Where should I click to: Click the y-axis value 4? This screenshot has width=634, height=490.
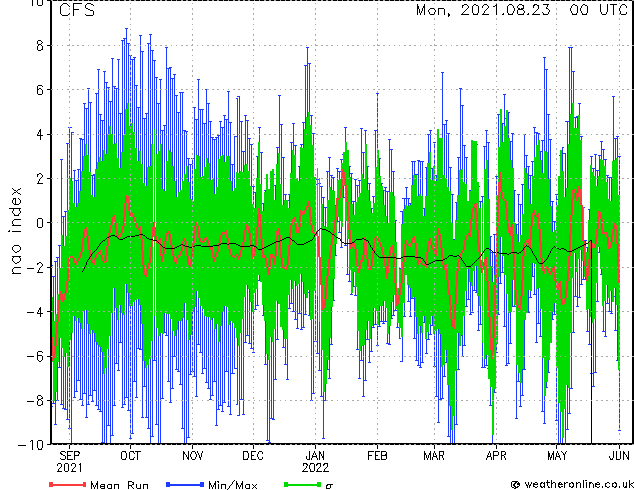point(40,135)
